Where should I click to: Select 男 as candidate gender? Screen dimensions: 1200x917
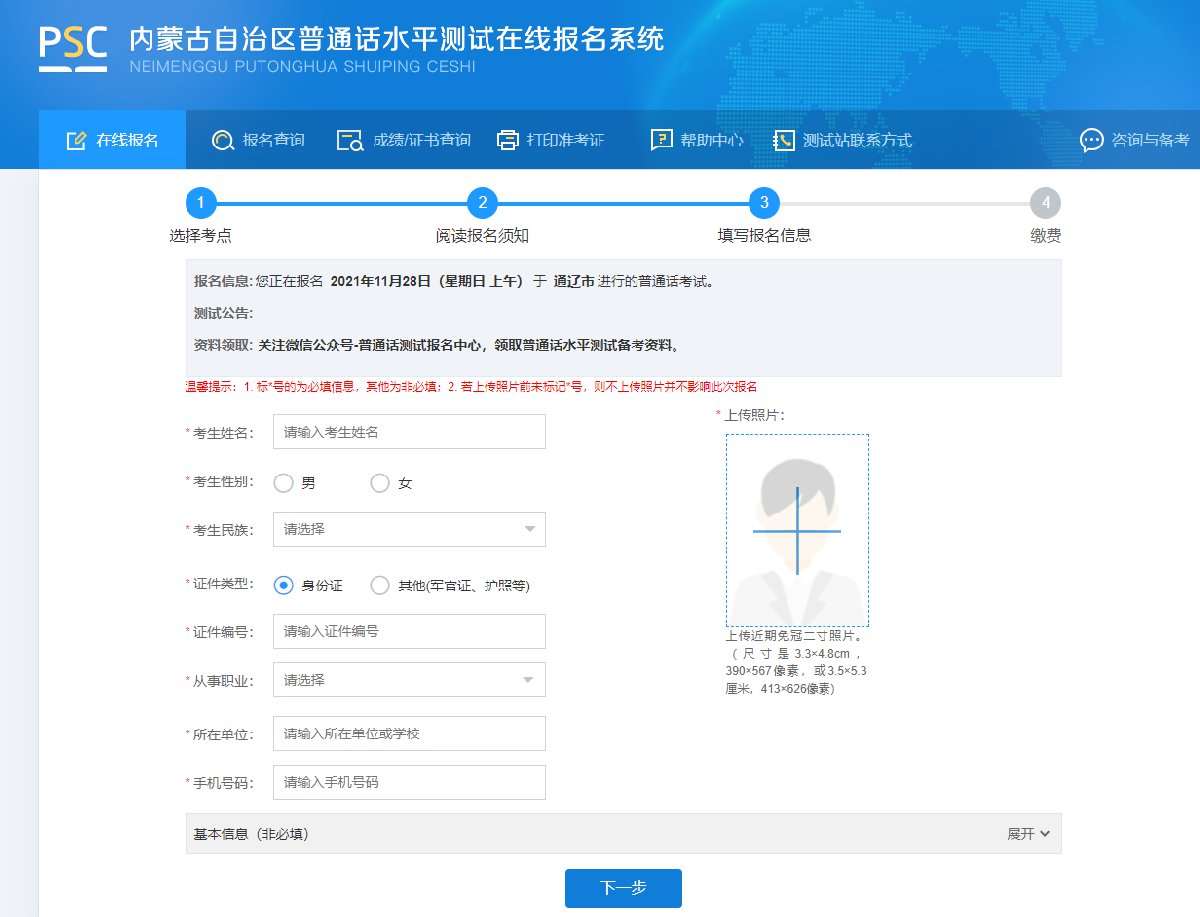[x=284, y=483]
